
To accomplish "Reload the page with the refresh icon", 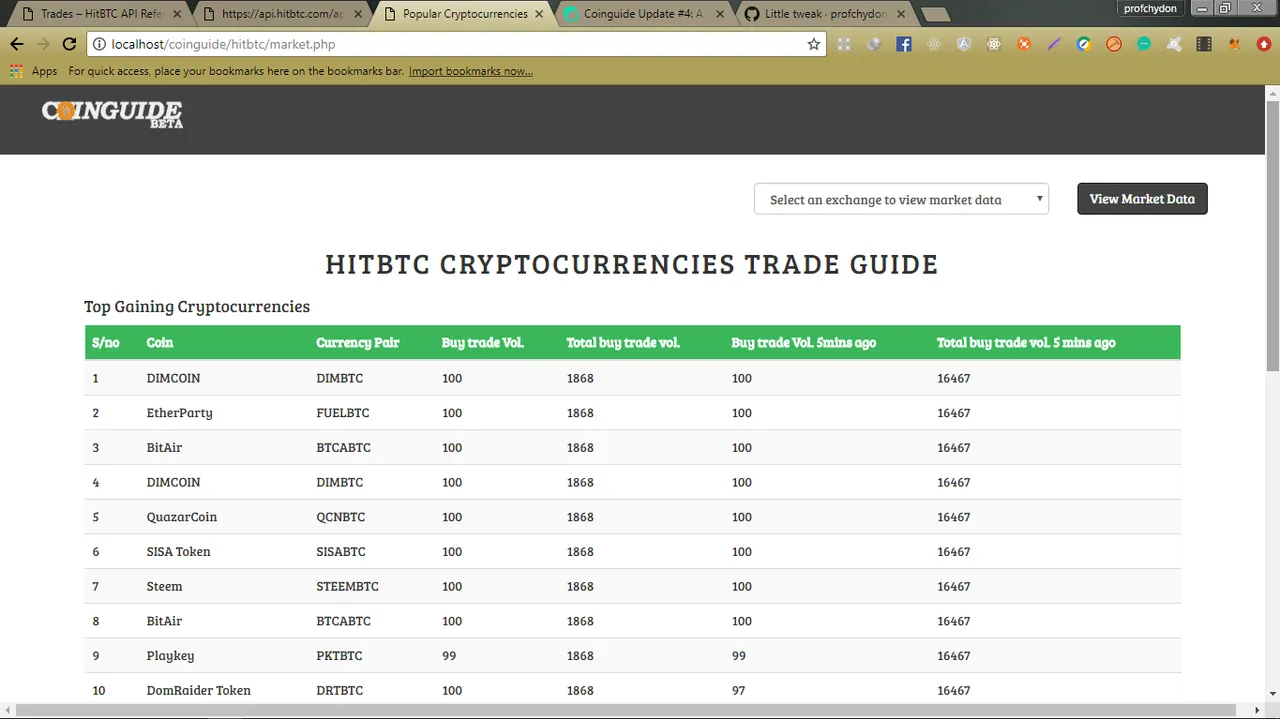I will coord(69,44).
